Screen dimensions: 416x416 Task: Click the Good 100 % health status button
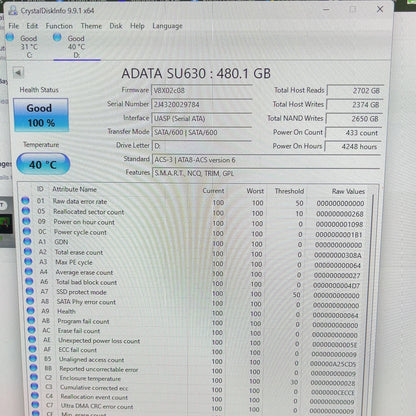pyautogui.click(x=41, y=115)
